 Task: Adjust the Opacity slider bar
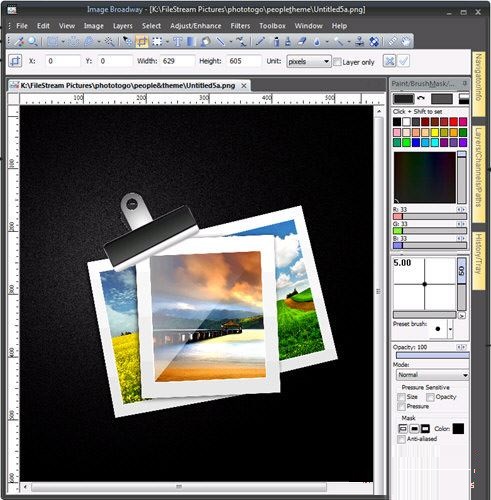(x=432, y=355)
